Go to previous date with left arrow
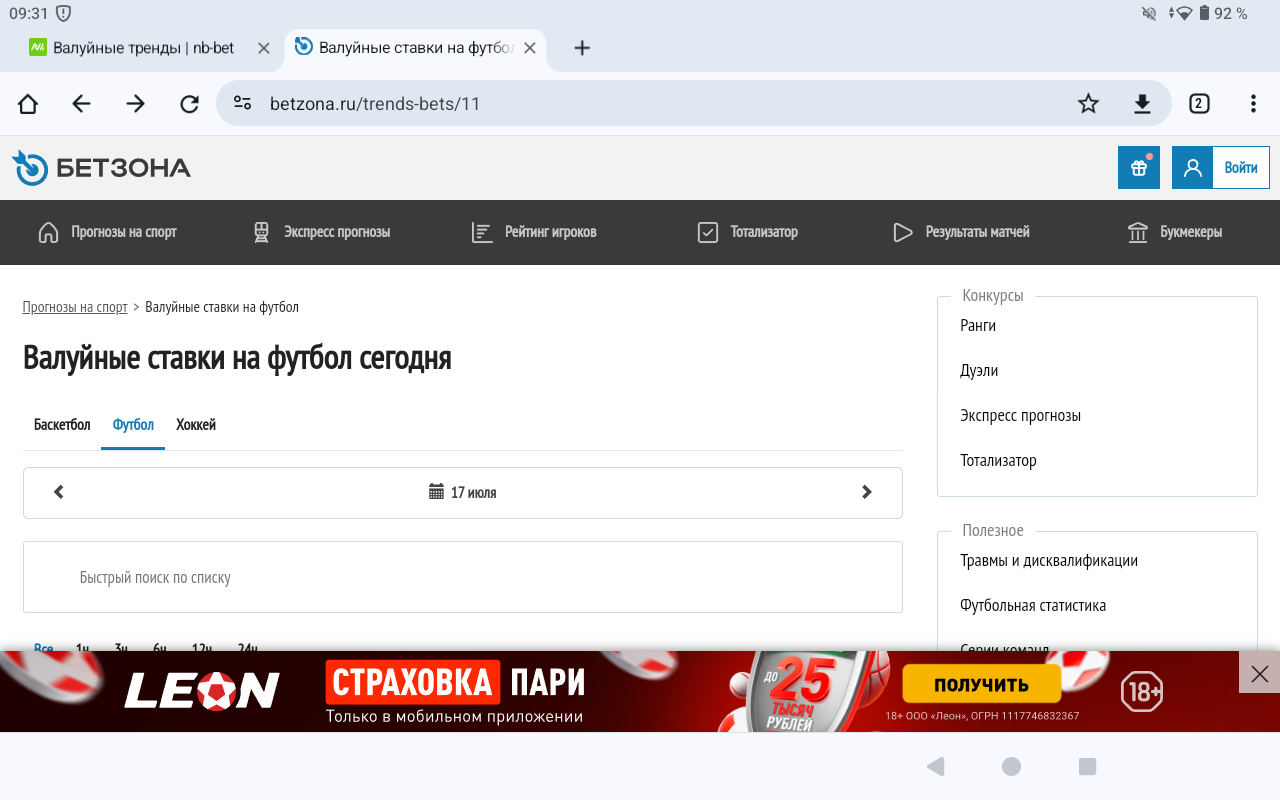 tap(59, 492)
